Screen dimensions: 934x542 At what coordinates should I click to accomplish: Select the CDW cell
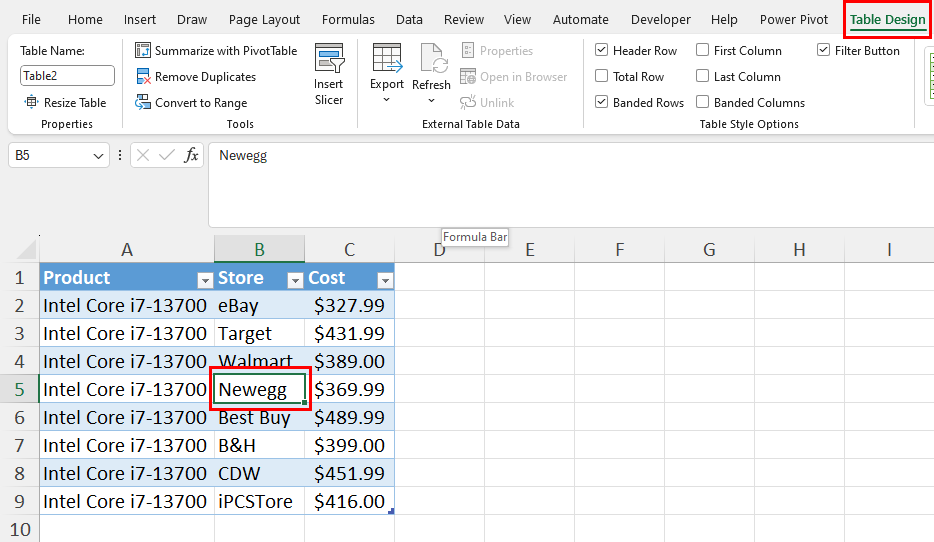(259, 473)
